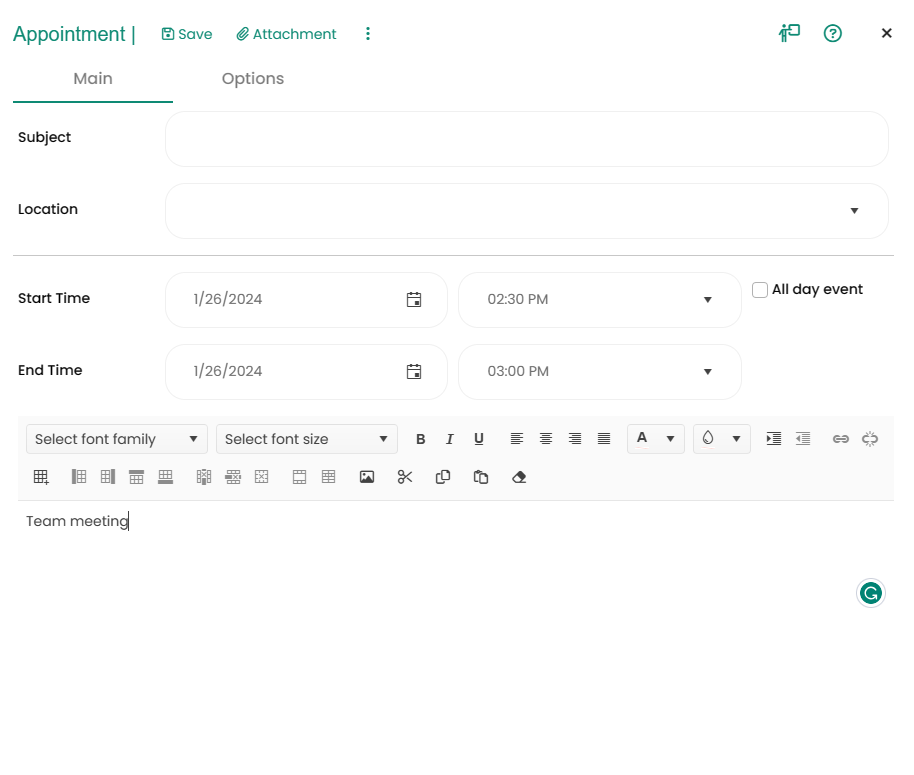Screen dimensions: 914x775
Task: Save the appointment
Action: point(187,34)
